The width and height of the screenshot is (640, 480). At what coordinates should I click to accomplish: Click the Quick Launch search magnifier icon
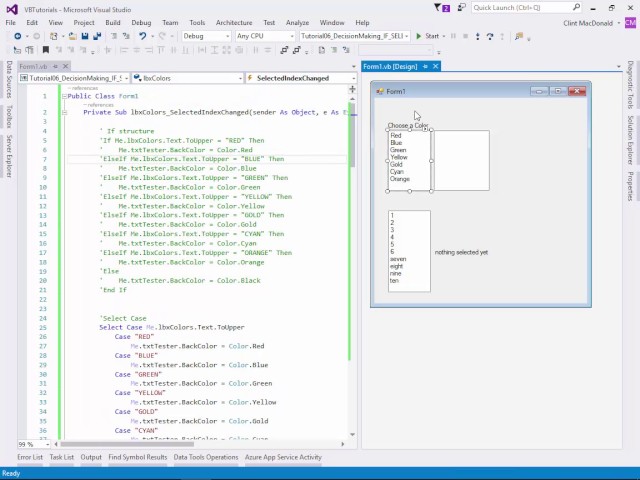tap(576, 7)
